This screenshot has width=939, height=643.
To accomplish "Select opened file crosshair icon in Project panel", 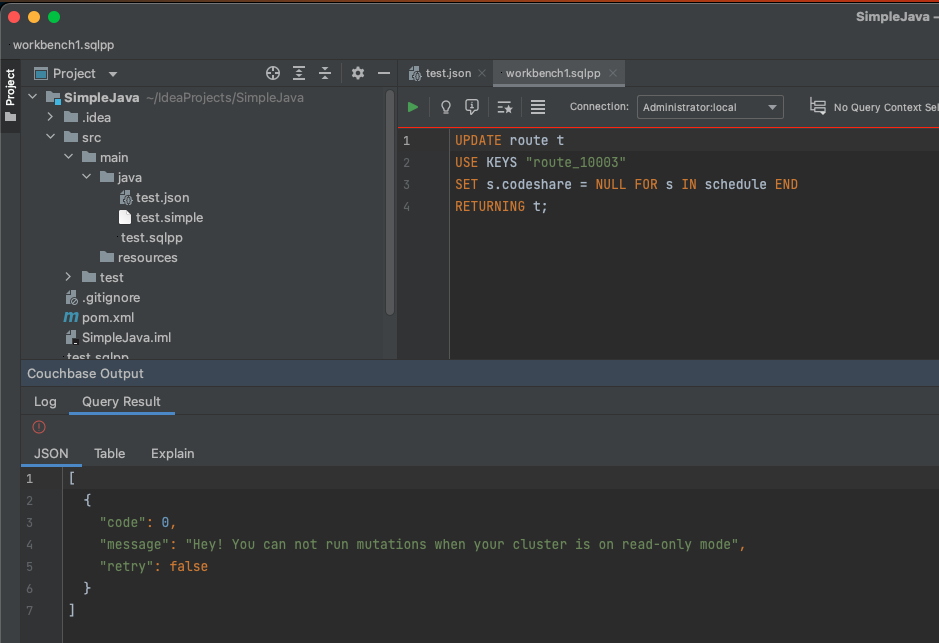I will 273,73.
